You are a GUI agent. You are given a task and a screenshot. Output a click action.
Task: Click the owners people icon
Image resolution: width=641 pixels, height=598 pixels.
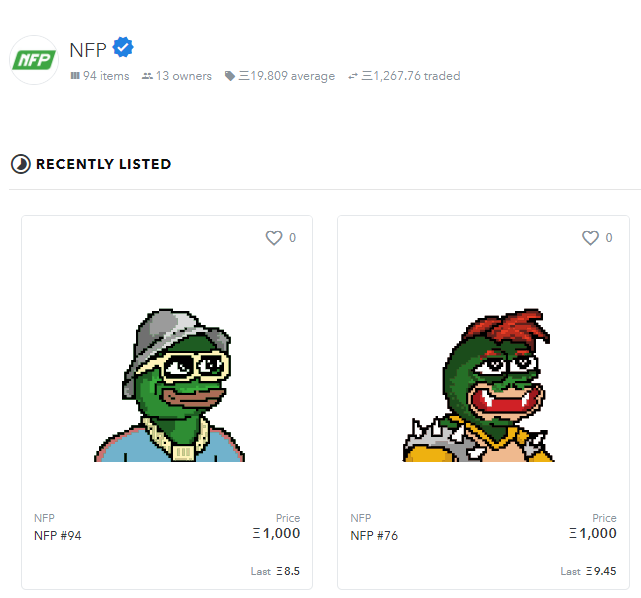(147, 76)
